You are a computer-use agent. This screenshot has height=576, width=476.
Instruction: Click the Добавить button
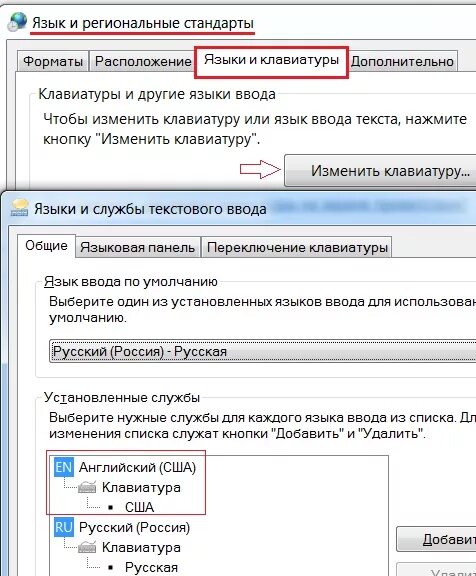tap(436, 539)
